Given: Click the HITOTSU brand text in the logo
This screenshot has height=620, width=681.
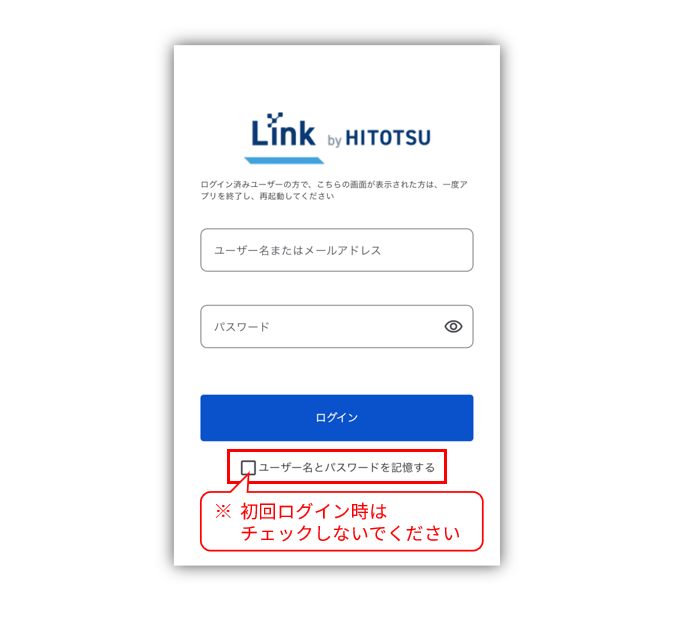Looking at the screenshot, I should [388, 138].
